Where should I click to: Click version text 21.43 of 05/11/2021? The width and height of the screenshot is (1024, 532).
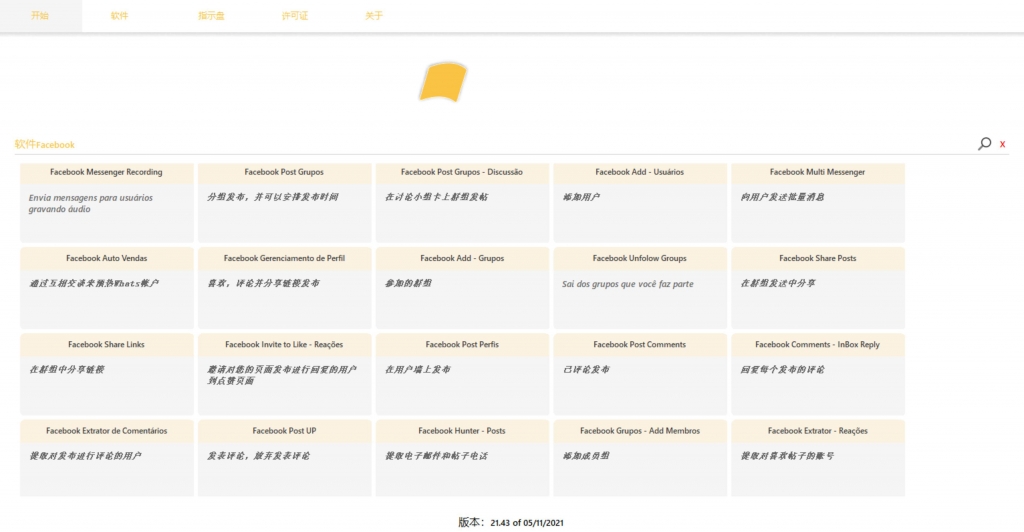526,523
